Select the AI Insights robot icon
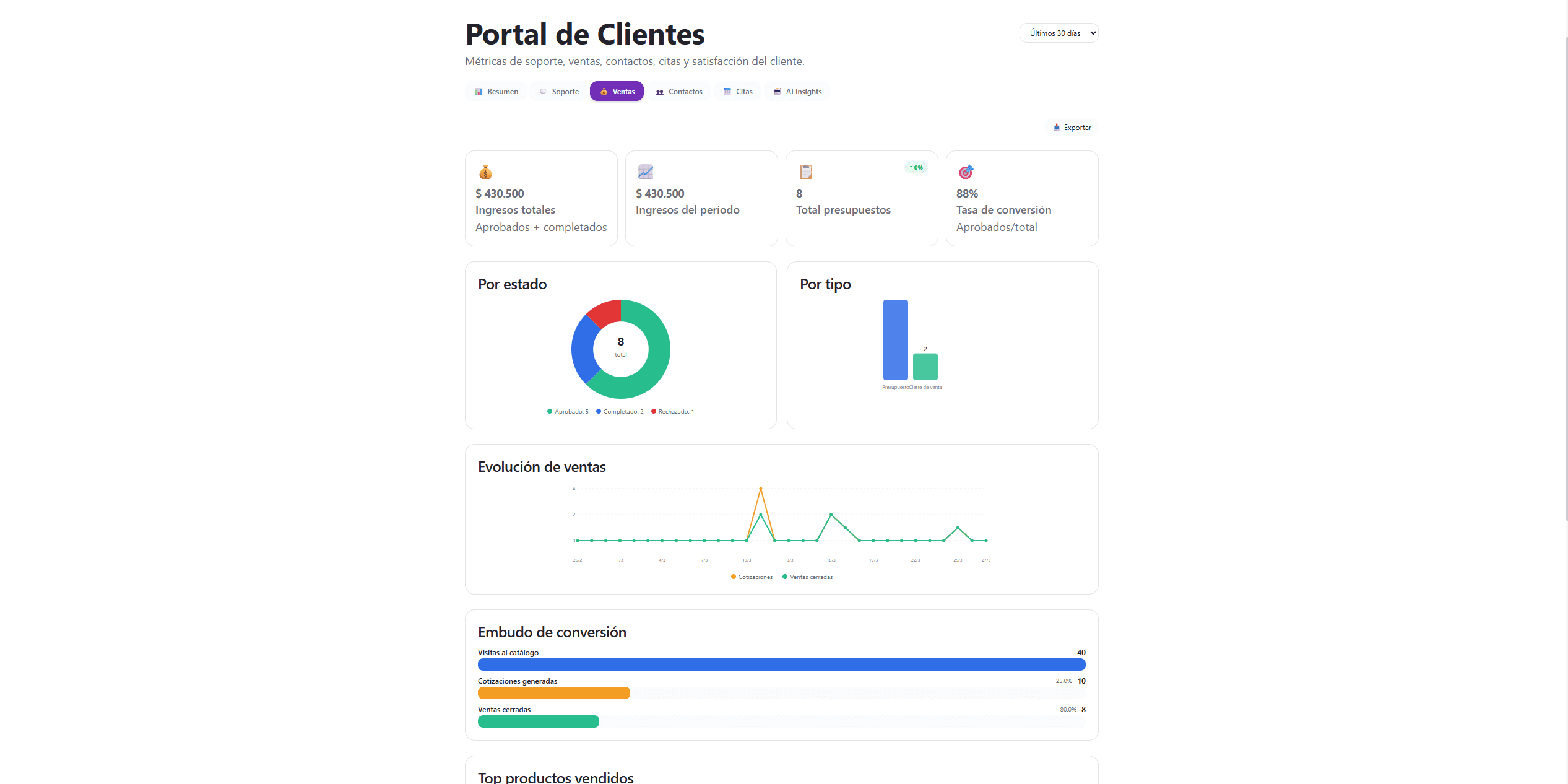The width and height of the screenshot is (1568, 784). point(778,91)
